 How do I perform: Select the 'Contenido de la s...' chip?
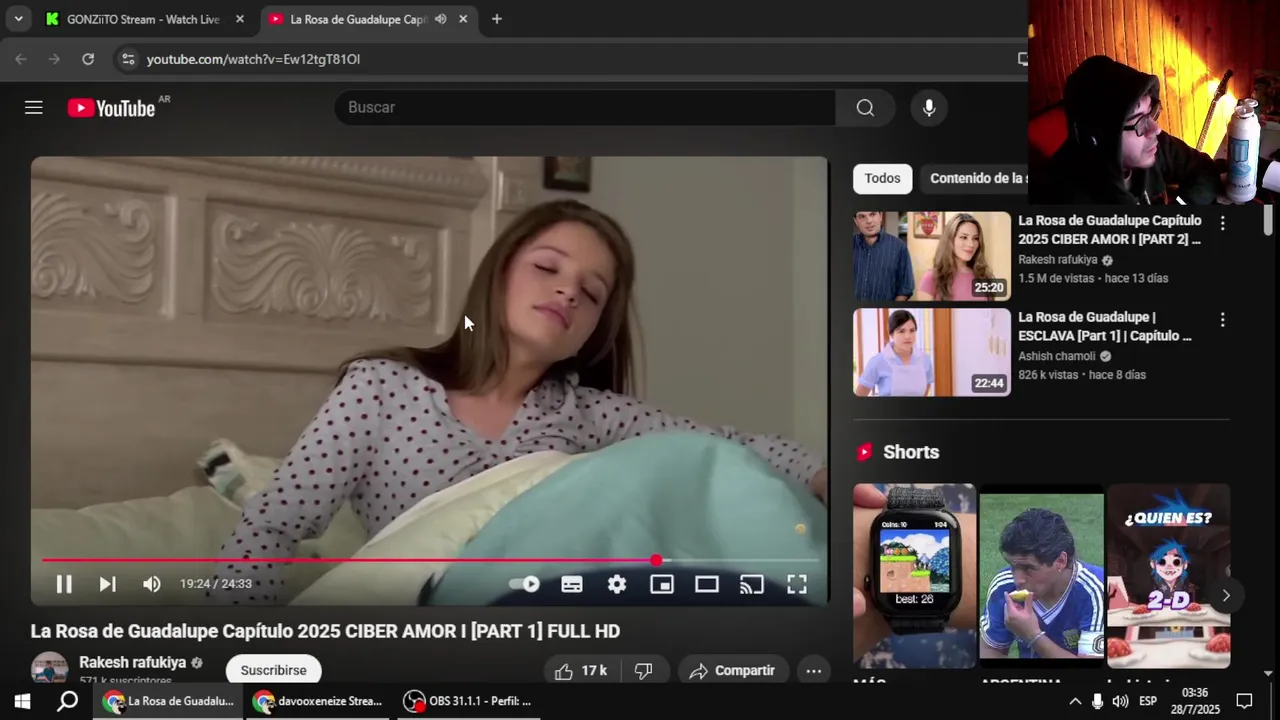coord(977,178)
